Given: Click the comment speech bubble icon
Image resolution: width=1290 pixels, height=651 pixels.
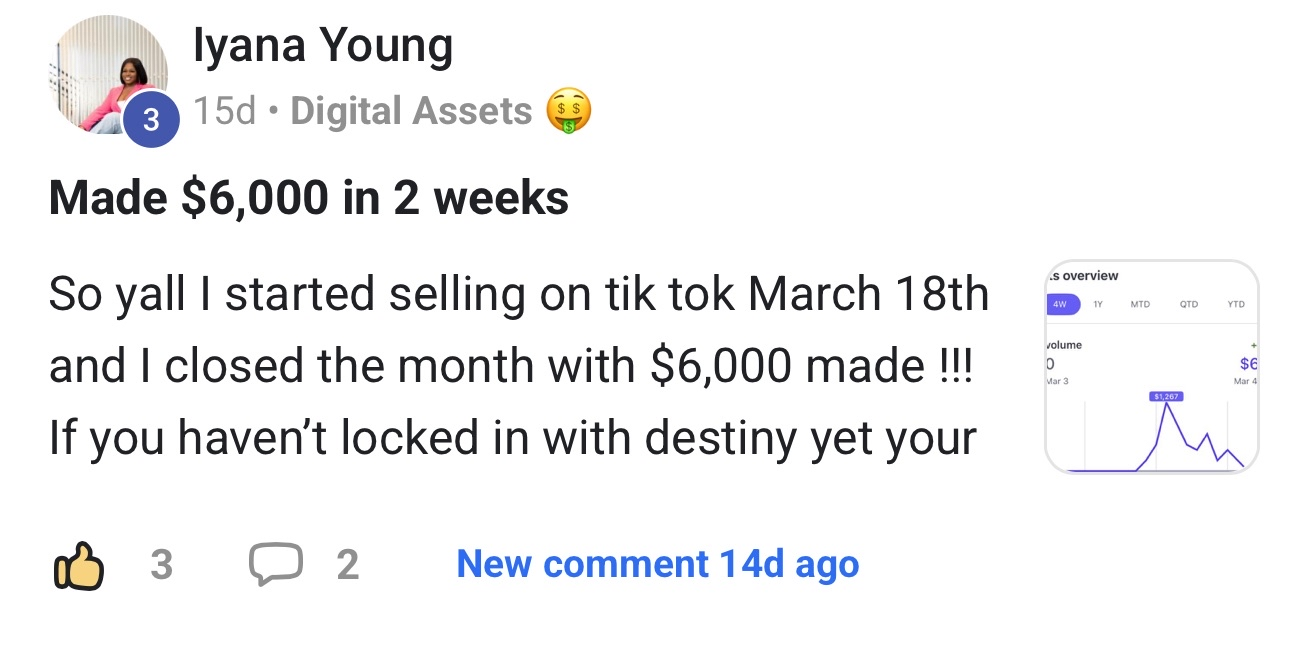Looking at the screenshot, I should (275, 565).
